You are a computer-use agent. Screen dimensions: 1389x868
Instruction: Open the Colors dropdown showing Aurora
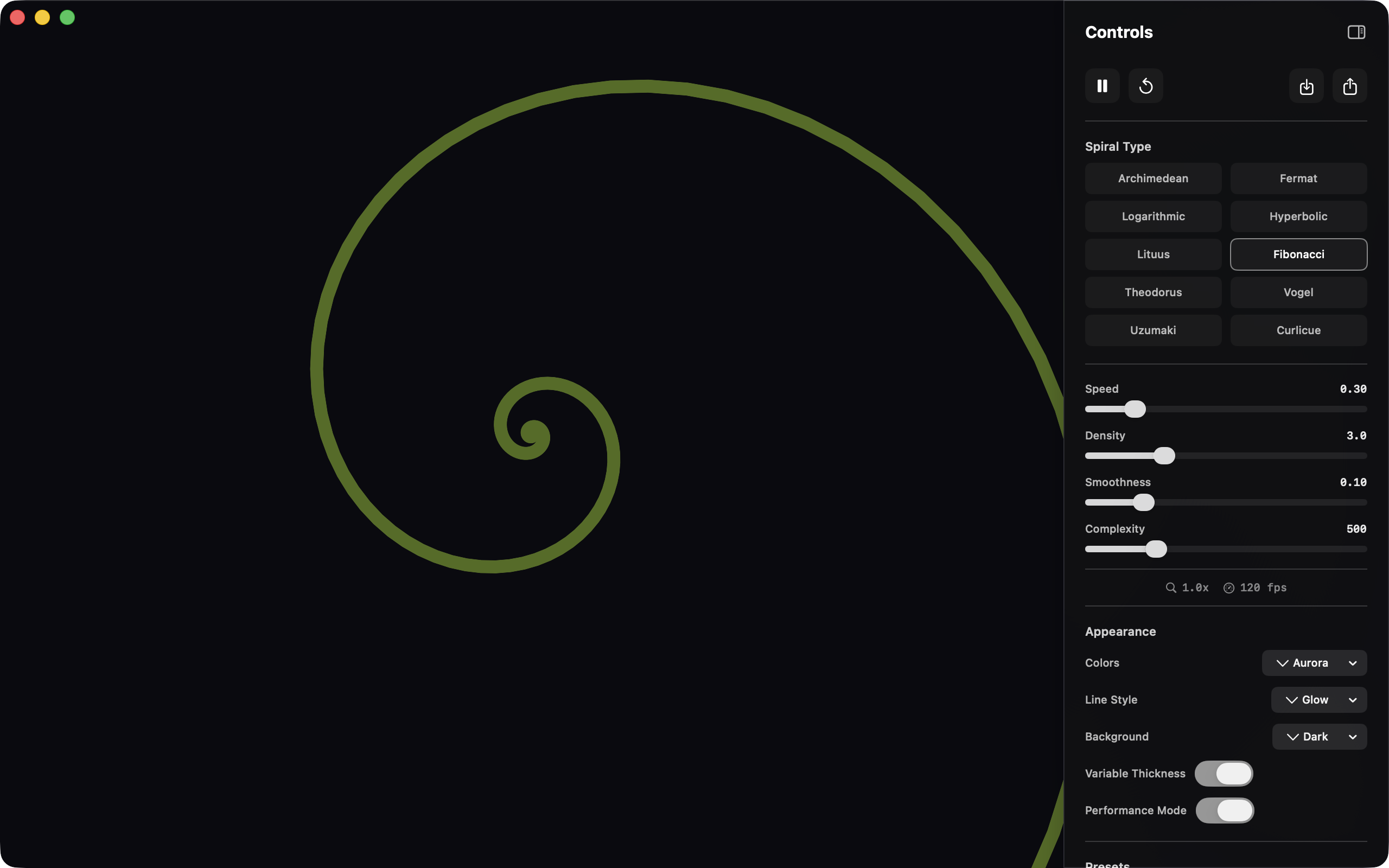(x=1314, y=663)
